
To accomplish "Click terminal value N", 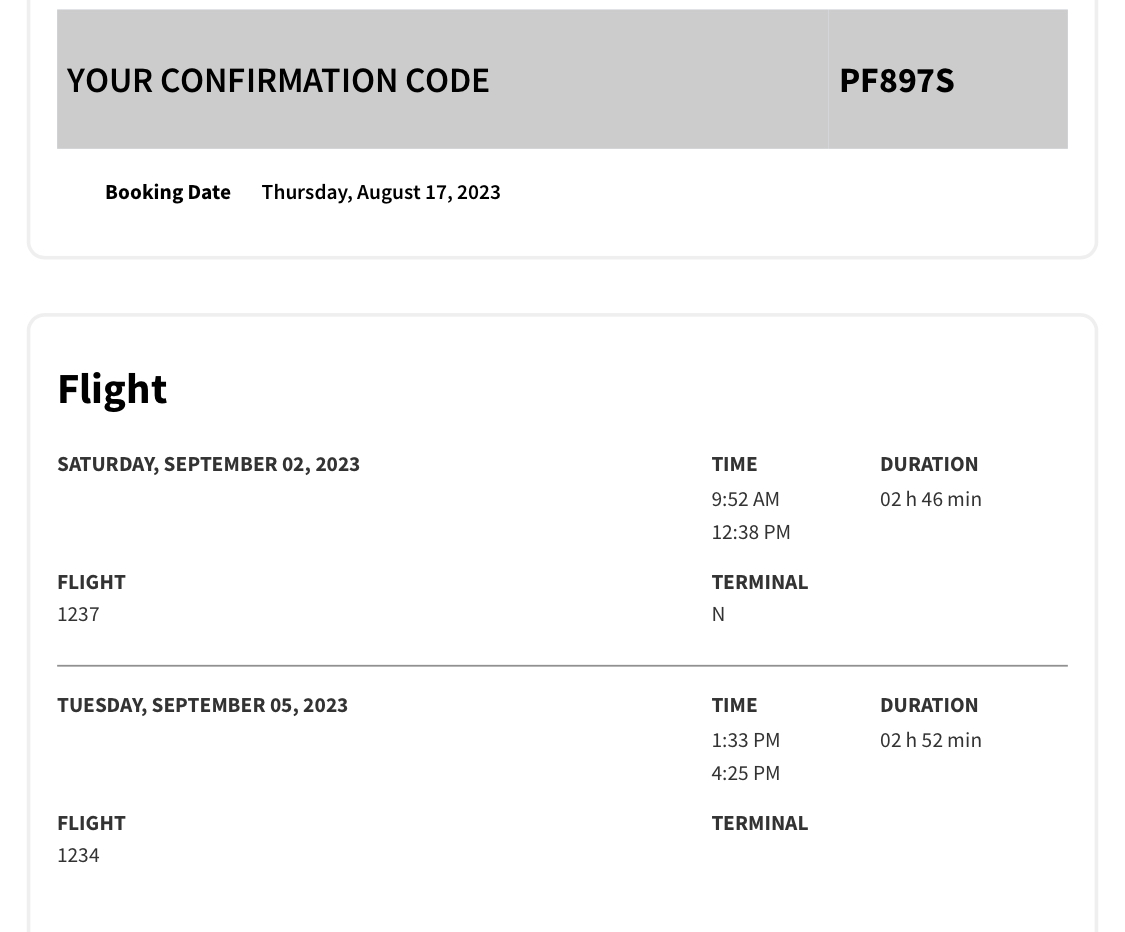I will [718, 614].
